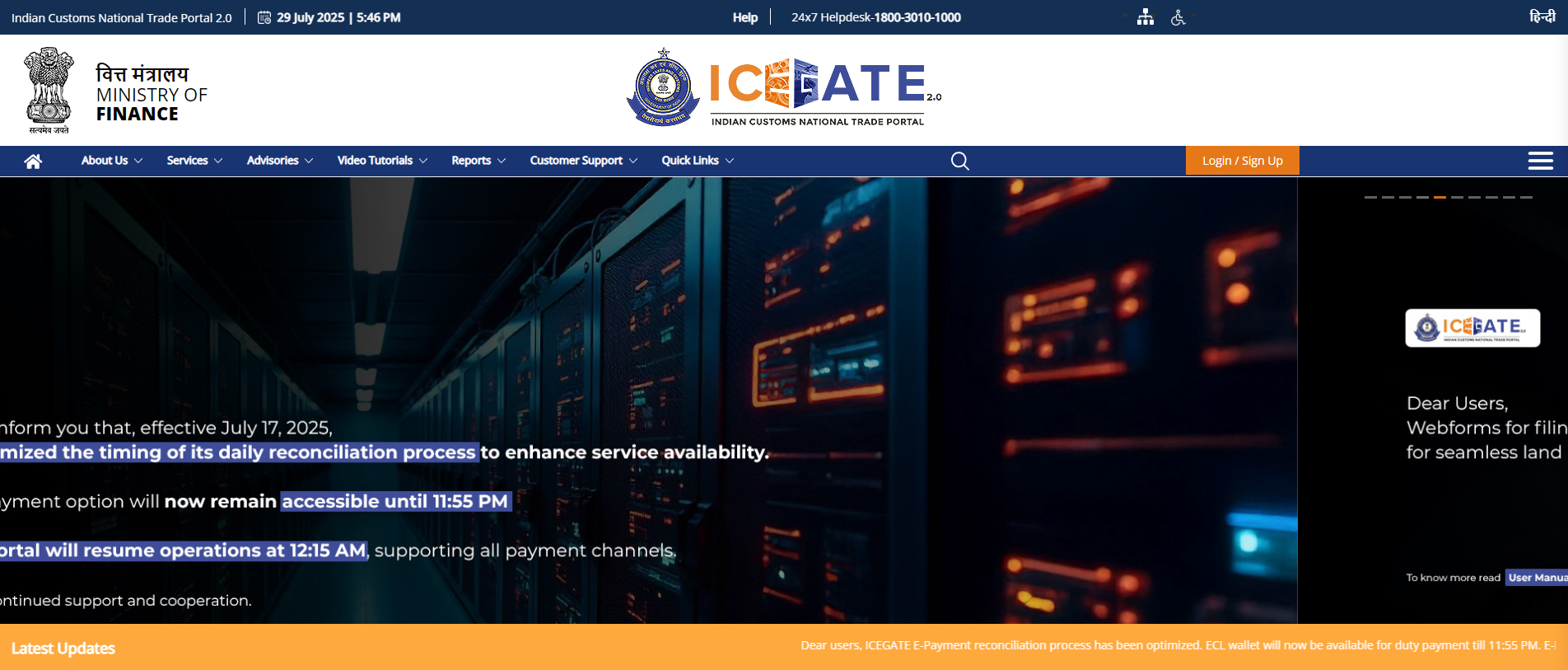The width and height of the screenshot is (1568, 670).
Task: Click 'to enhance service availability.' text
Action: coord(624,452)
